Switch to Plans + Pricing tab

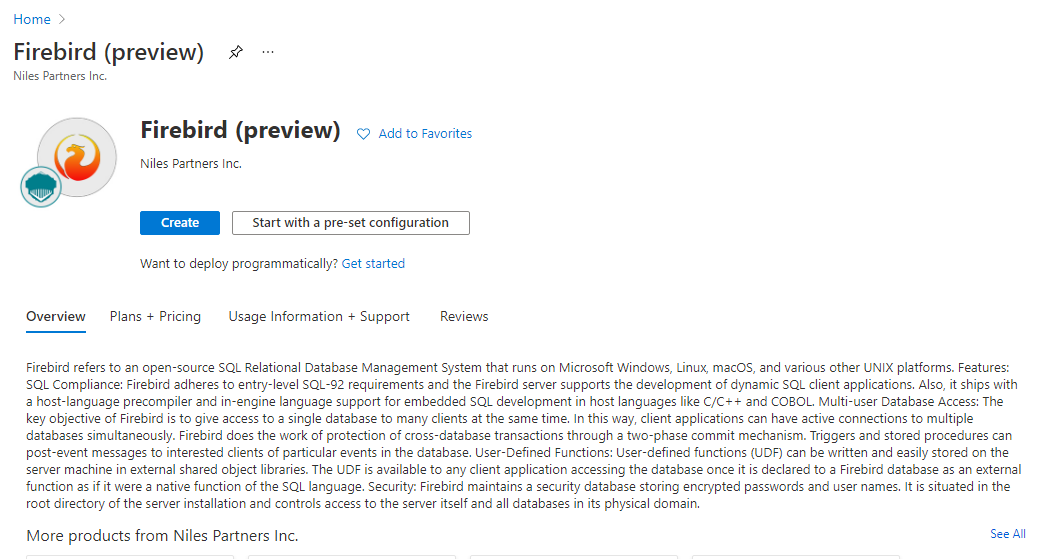click(x=155, y=317)
